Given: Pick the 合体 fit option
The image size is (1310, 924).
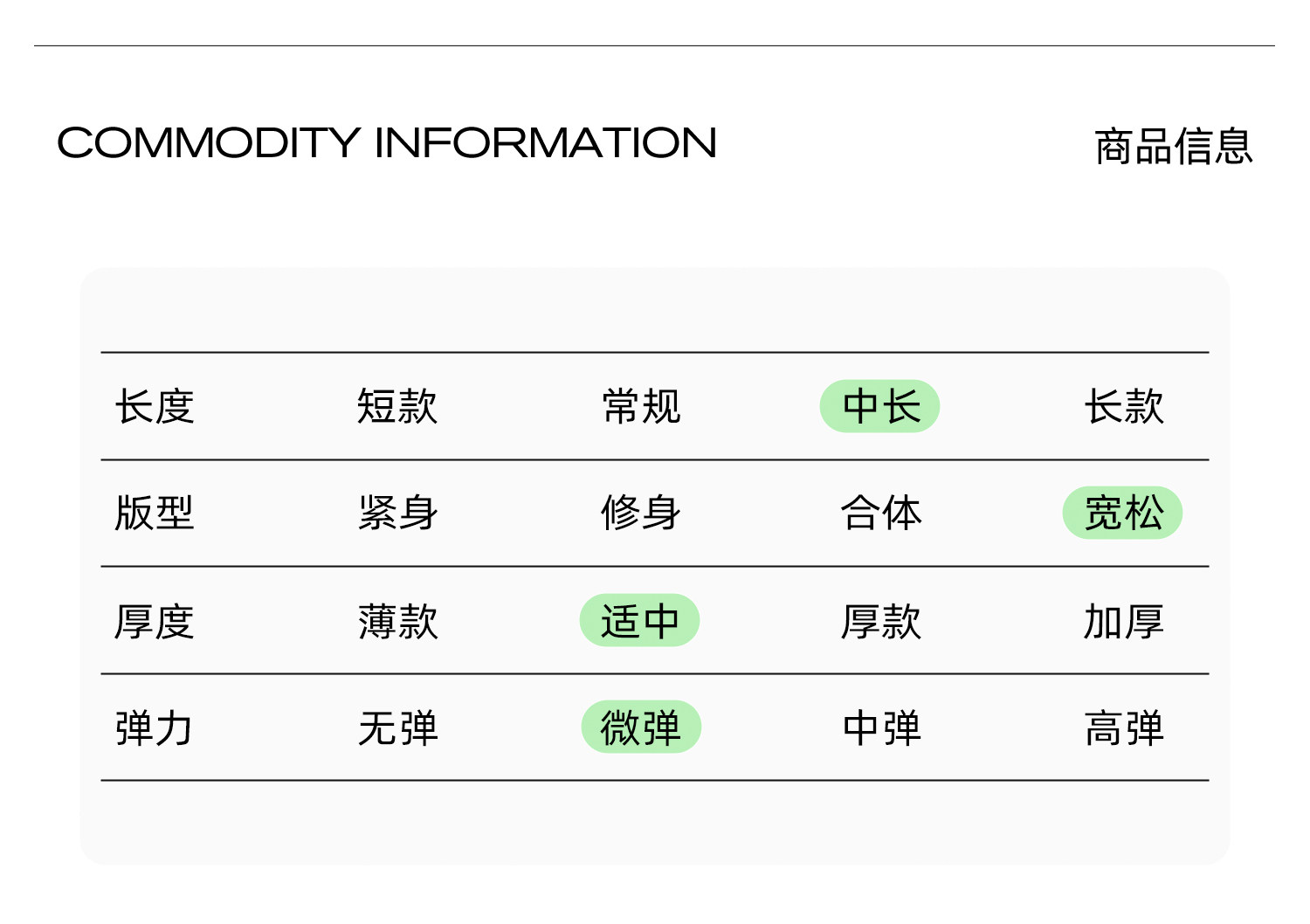Looking at the screenshot, I should pyautogui.click(x=880, y=513).
